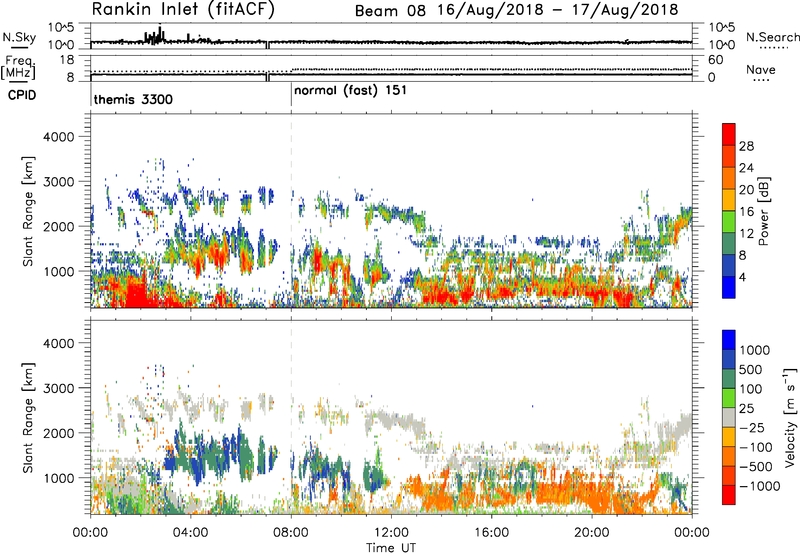Click the 'N.Sky' label
This screenshot has height=554, width=800.
point(19,37)
